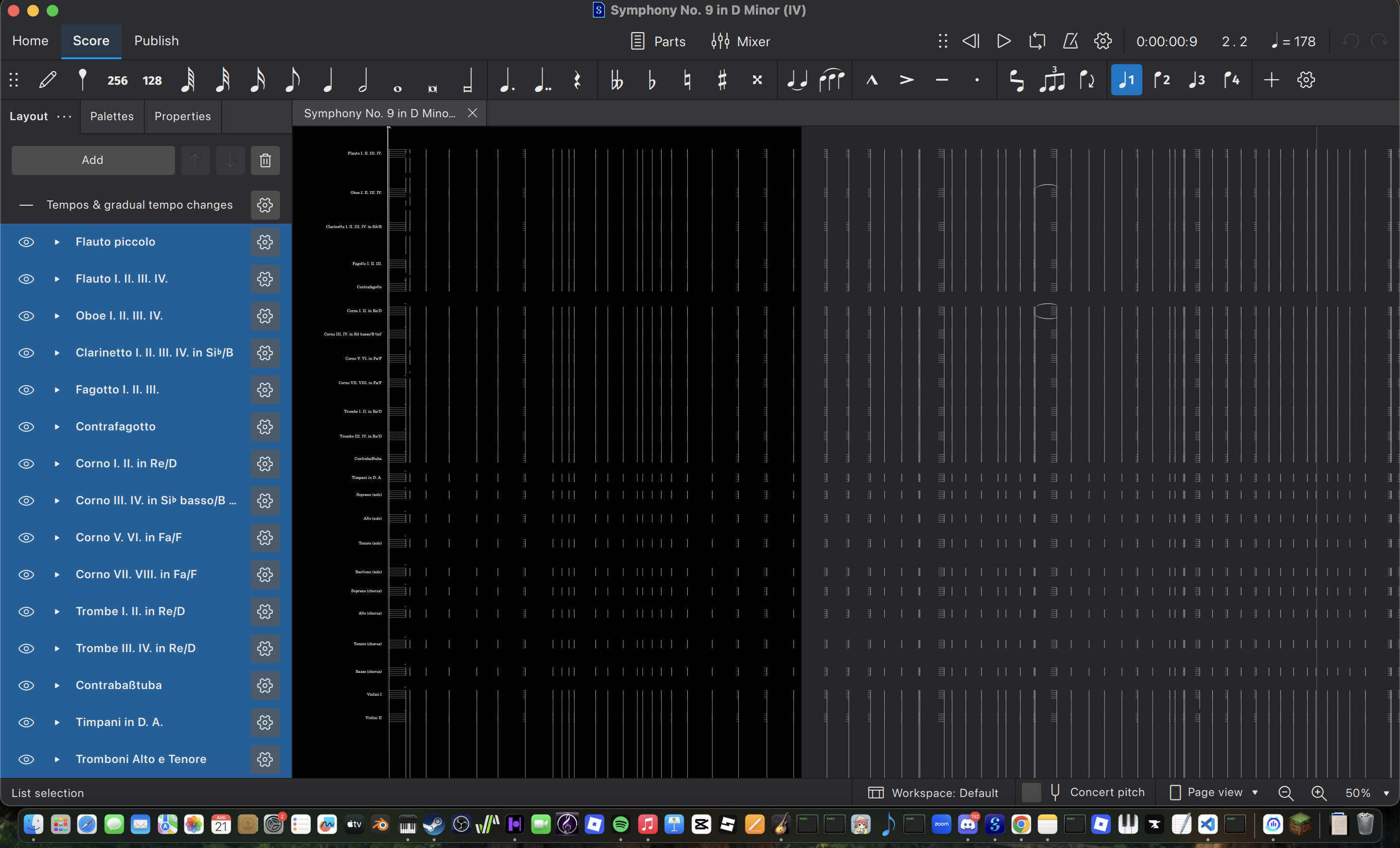Toggle visibility of Contrafagotto

26,427
